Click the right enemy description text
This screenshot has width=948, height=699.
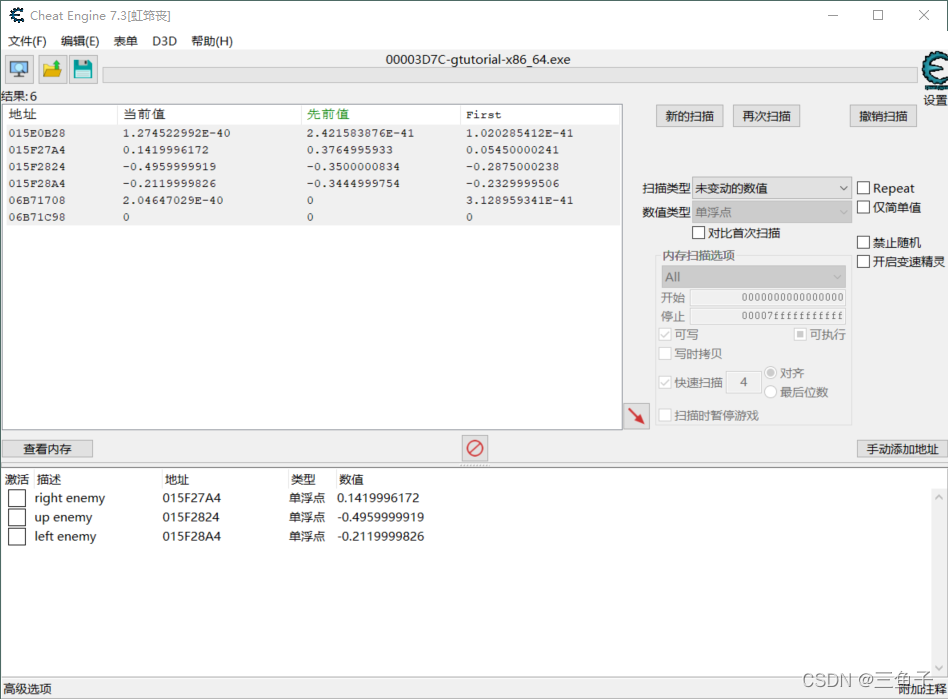click(x=70, y=498)
